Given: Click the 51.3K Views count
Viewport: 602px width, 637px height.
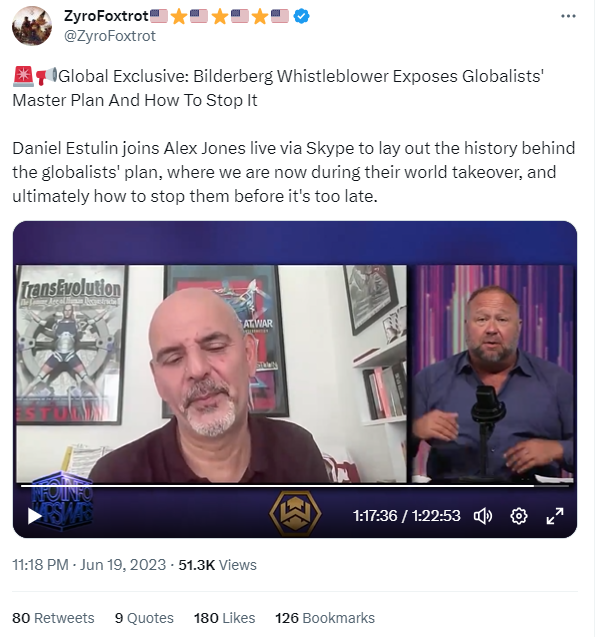Looking at the screenshot, I should point(217,565).
